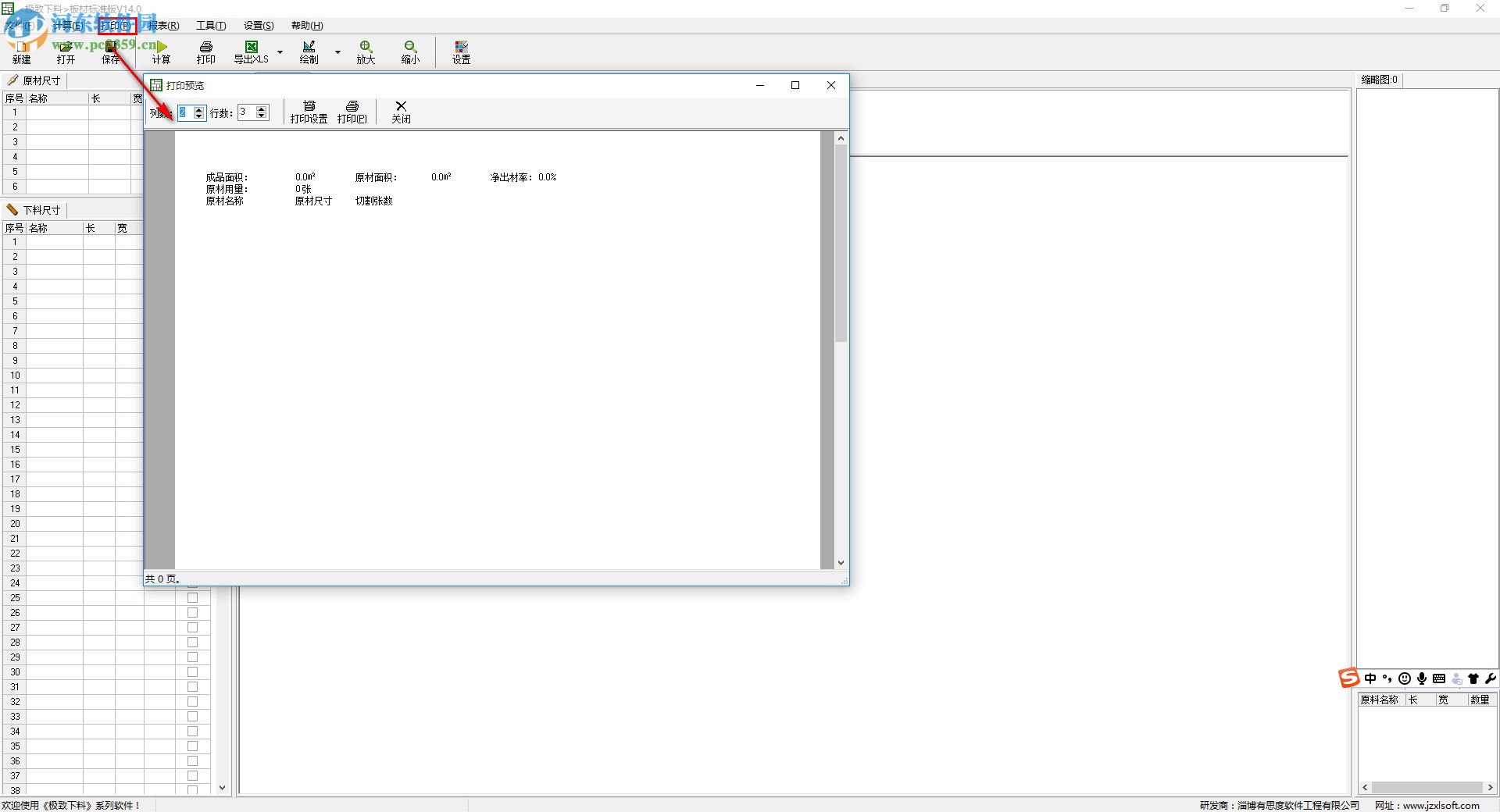Screen dimensions: 1500x812
Task: Click the print preview vertical scrollbar thumb
Action: click(x=841, y=244)
